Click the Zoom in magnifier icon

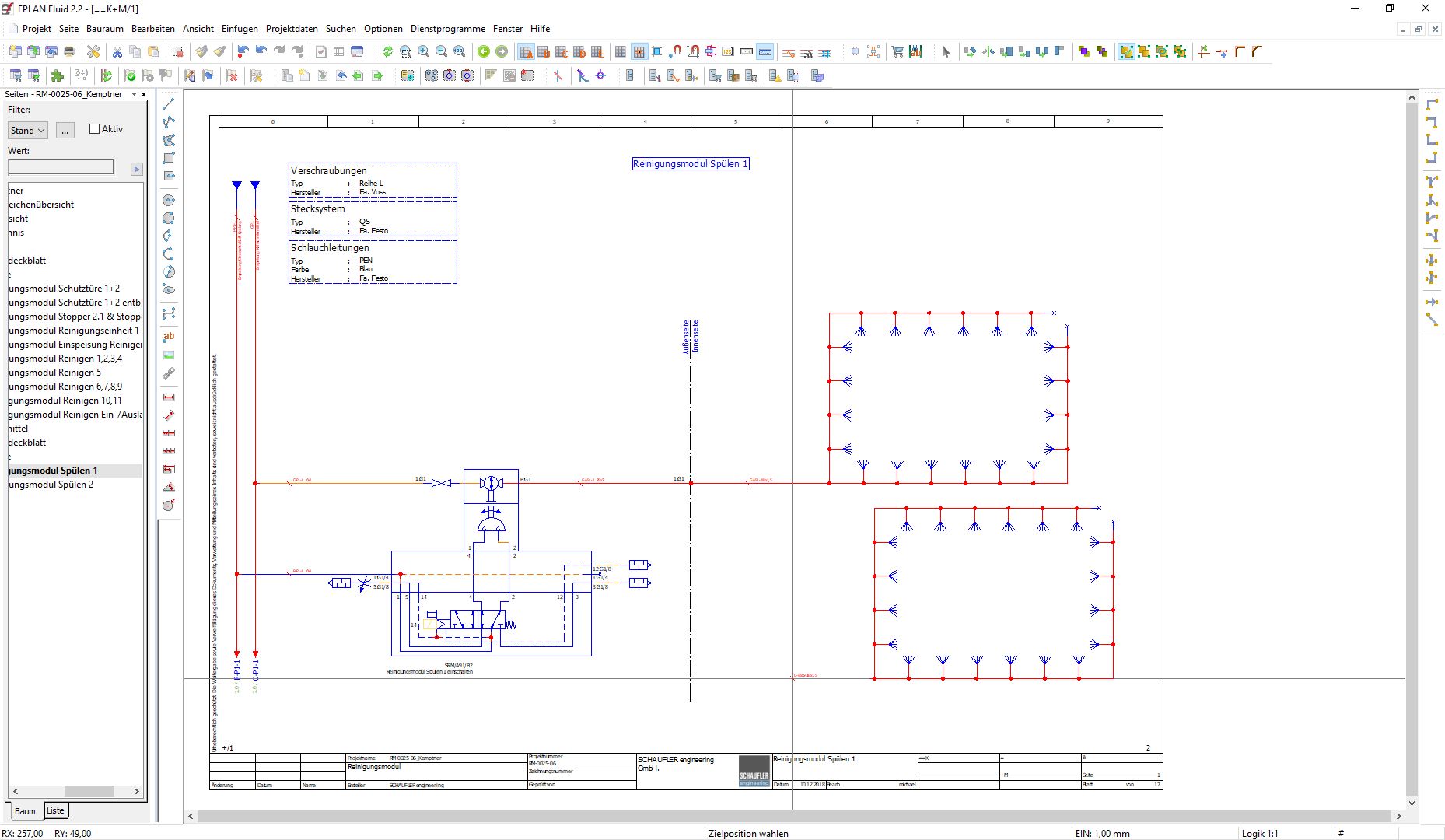(x=423, y=52)
